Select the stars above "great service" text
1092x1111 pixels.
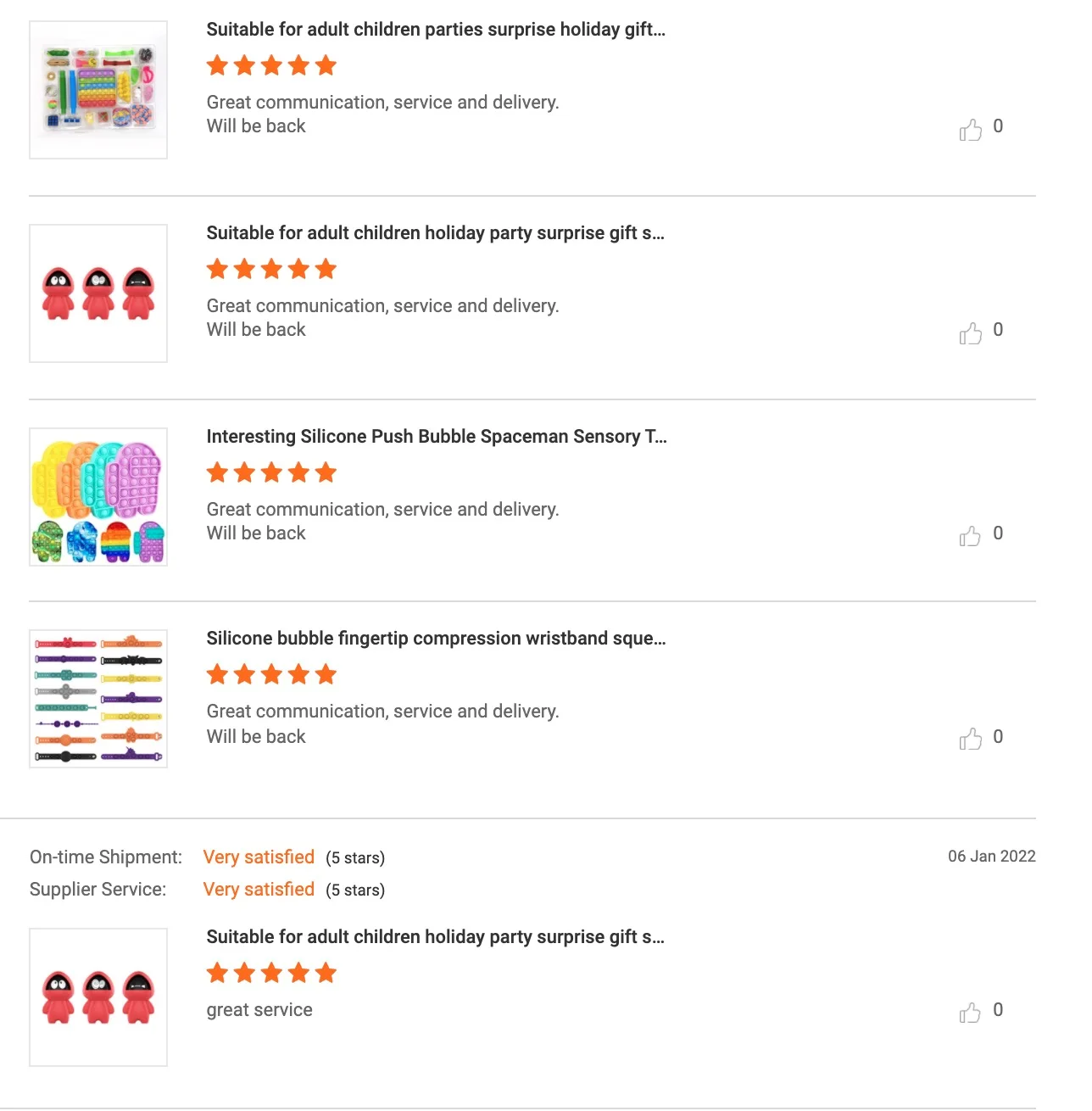pyautogui.click(x=271, y=973)
